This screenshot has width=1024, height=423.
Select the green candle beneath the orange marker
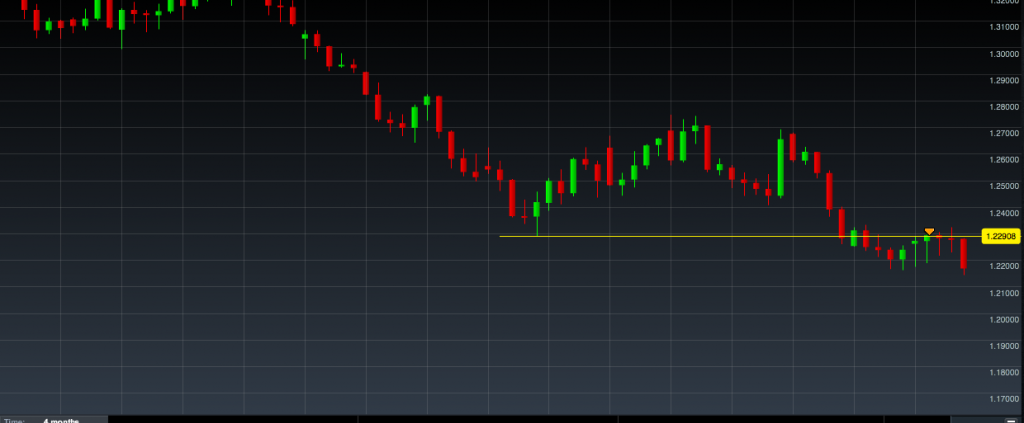(x=927, y=239)
